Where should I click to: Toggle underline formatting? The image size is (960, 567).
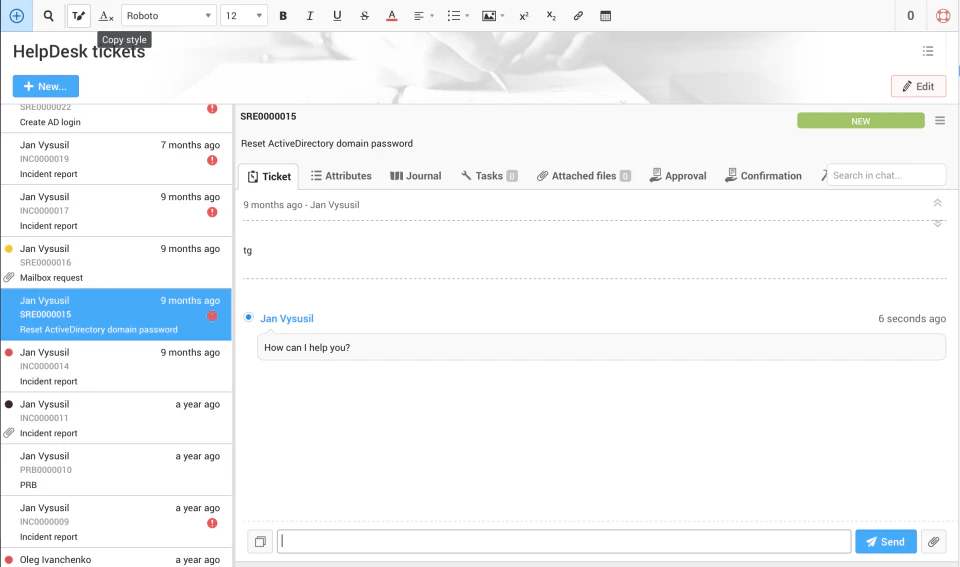pos(337,16)
